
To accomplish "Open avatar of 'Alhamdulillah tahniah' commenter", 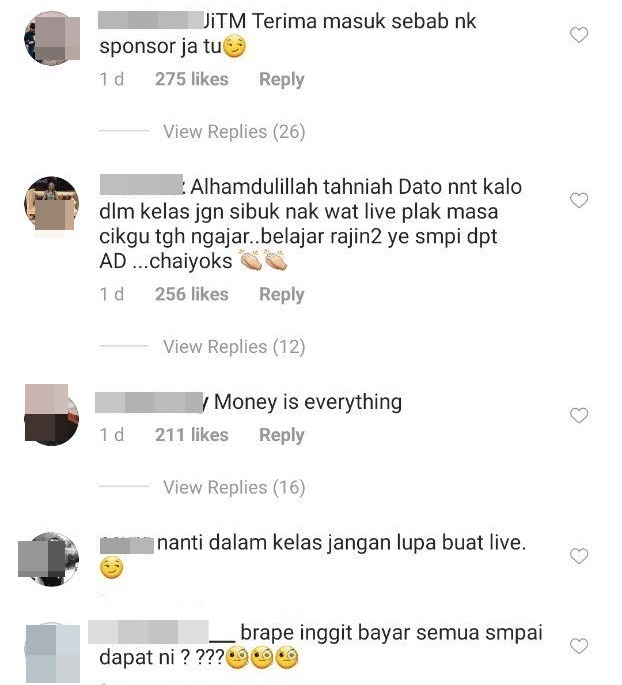I will click(52, 204).
